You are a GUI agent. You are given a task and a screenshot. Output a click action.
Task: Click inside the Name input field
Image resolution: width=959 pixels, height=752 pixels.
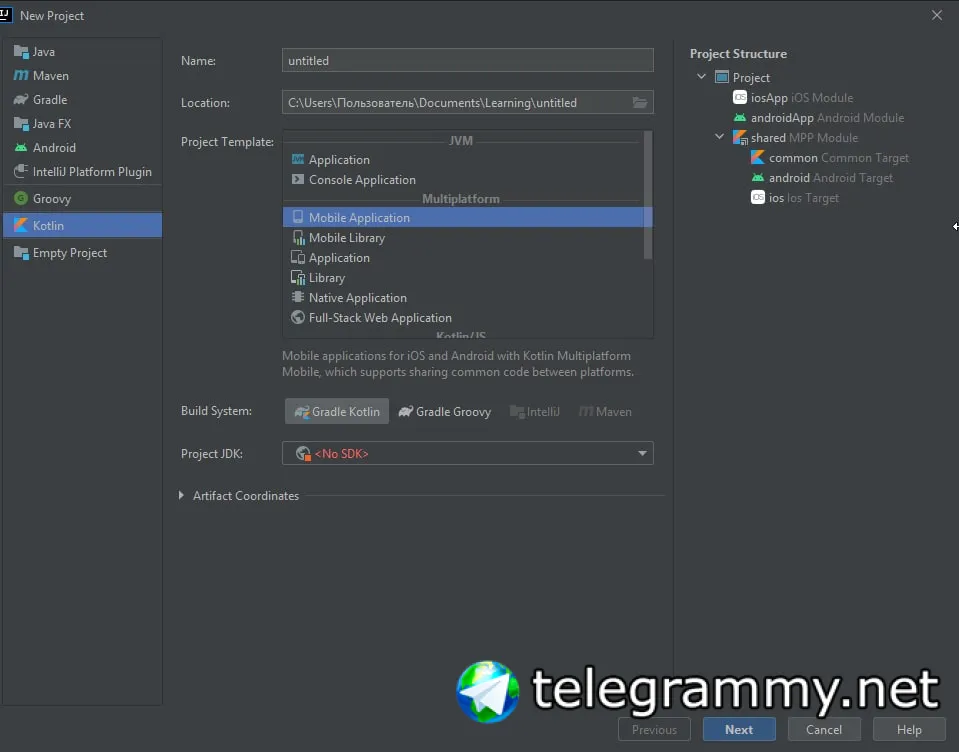coord(467,61)
